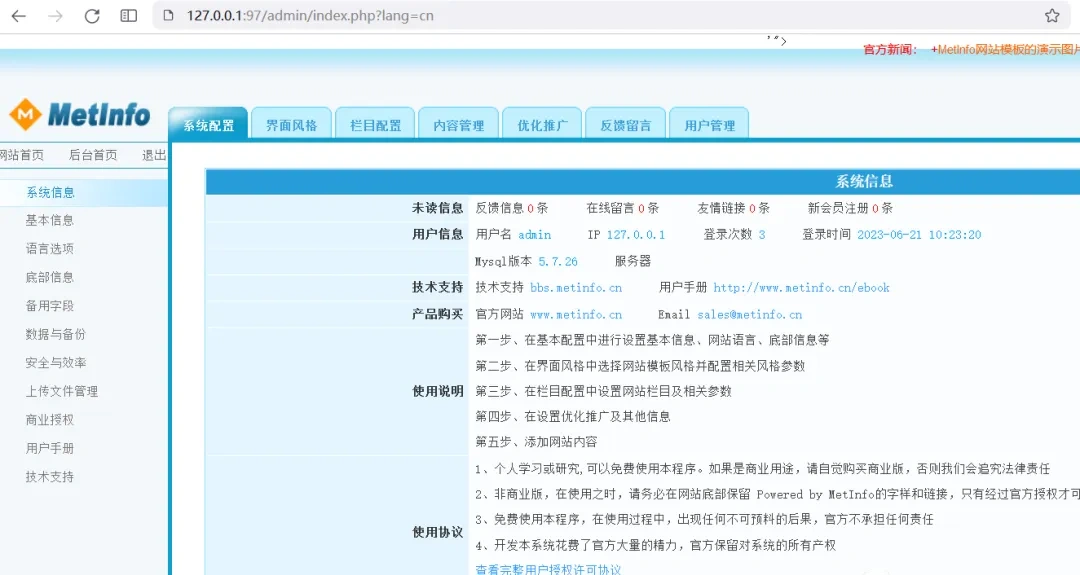Screen dimensions: 1080x575
Task: Click the 退出 logout link
Action: (154, 155)
